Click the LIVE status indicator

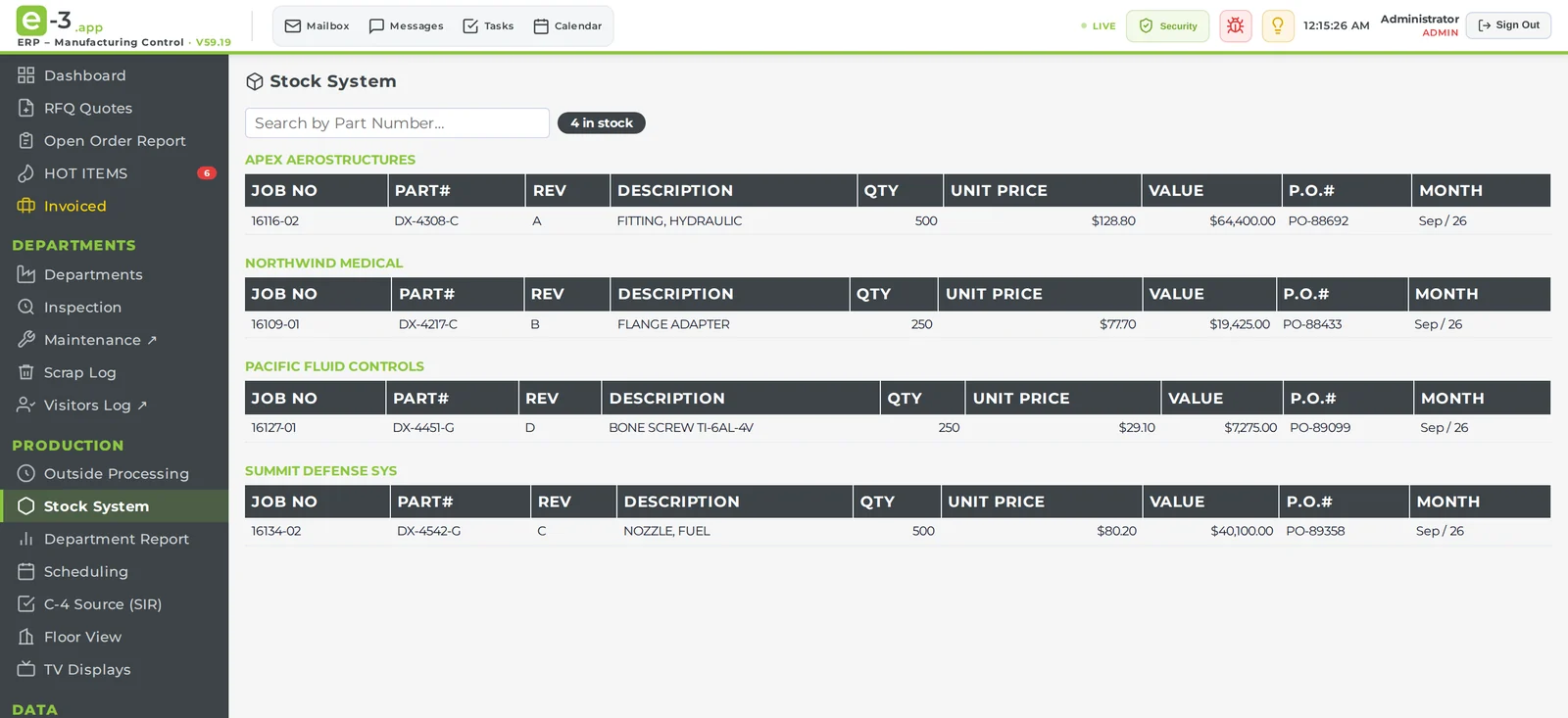1099,26
